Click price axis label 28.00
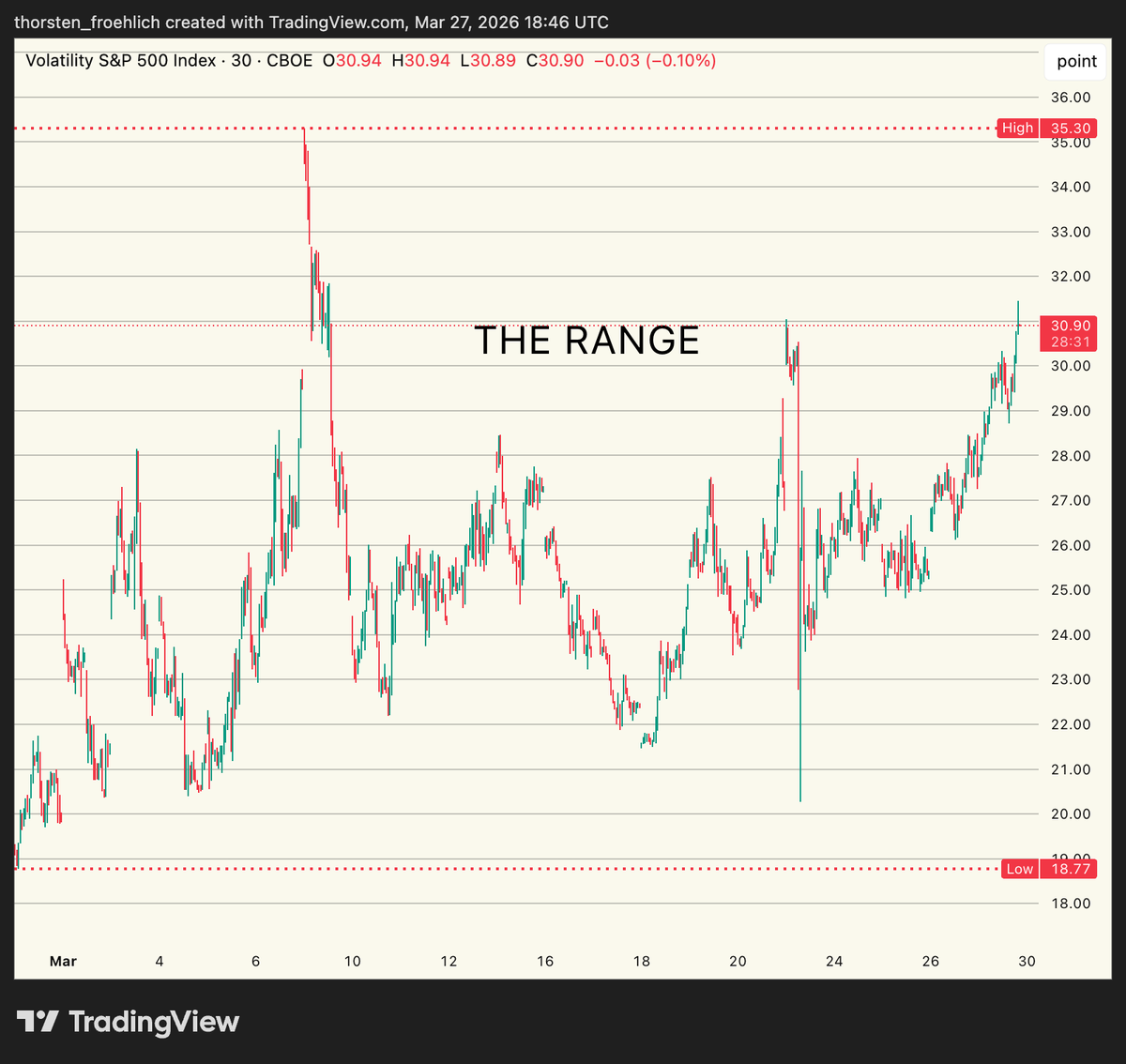This screenshot has height=1064, width=1126. pyautogui.click(x=1071, y=456)
